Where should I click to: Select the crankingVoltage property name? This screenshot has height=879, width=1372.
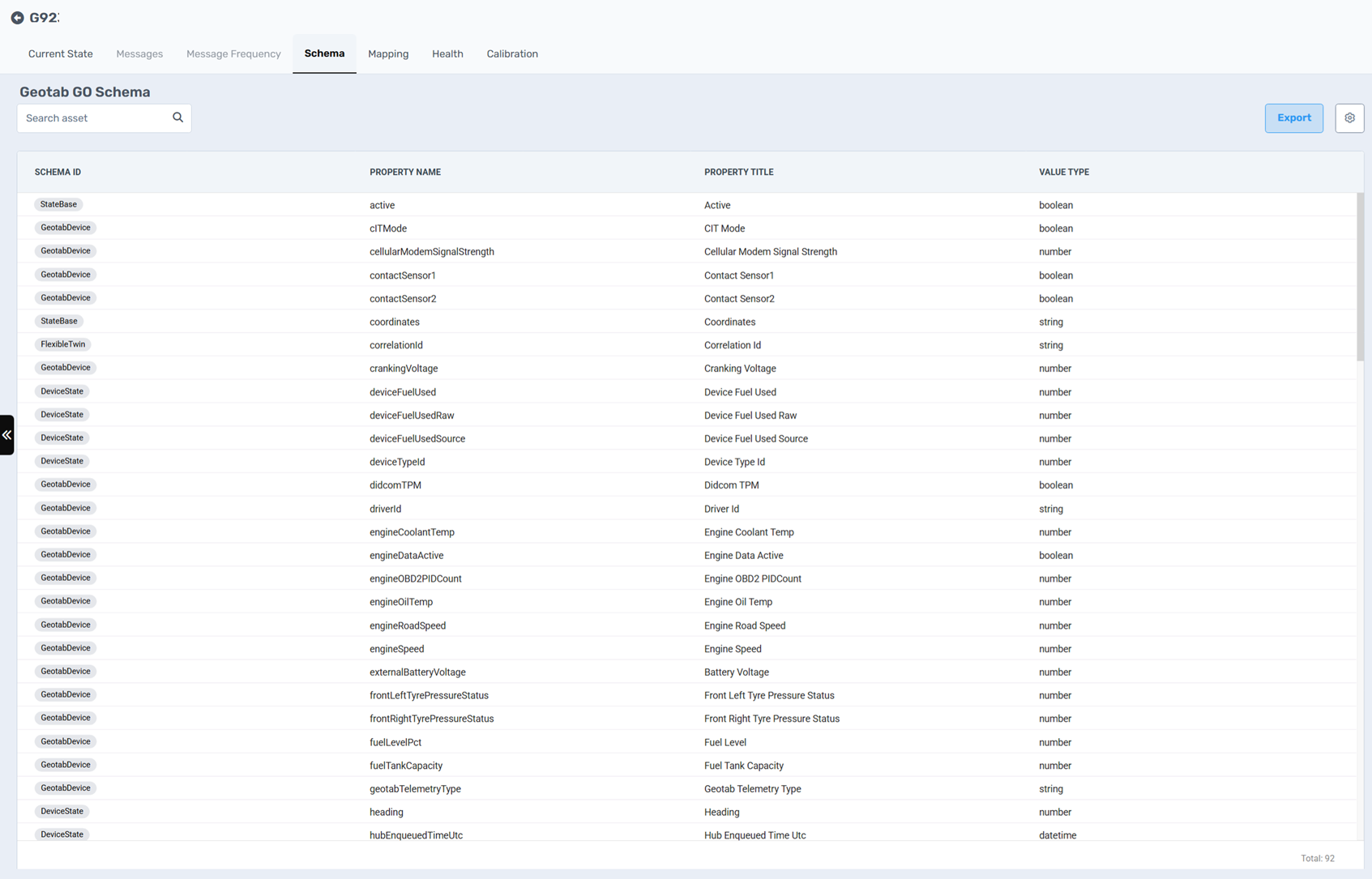point(404,369)
